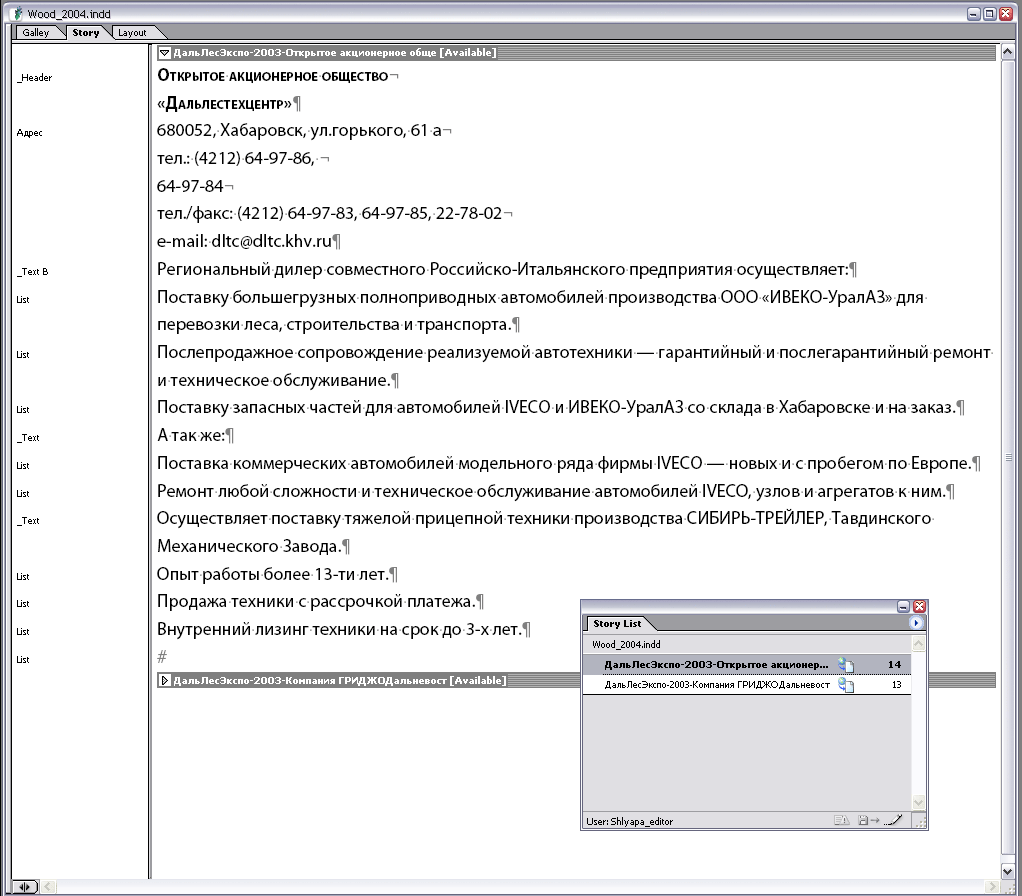
Task: Click the Wood_2004.indd window title text
Action: 69,14
